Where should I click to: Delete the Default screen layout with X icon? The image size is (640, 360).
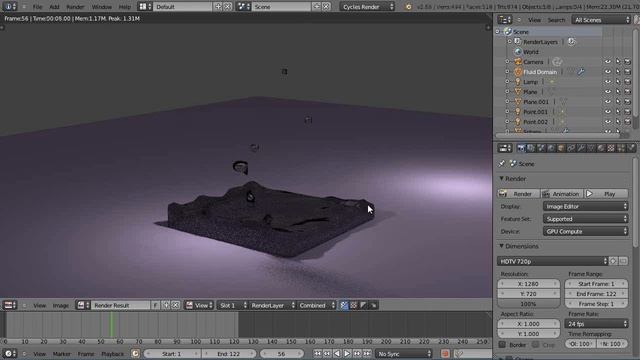[227, 7]
